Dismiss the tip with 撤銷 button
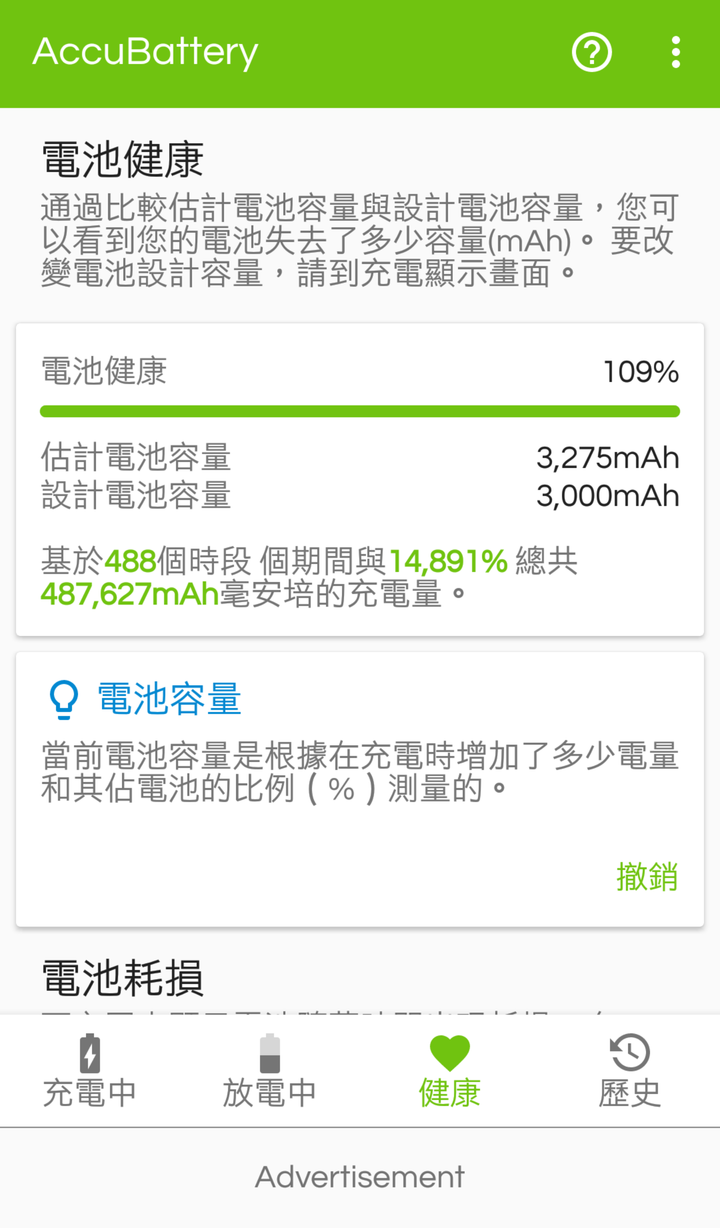Screen dimensions: 720x1228 (647, 877)
